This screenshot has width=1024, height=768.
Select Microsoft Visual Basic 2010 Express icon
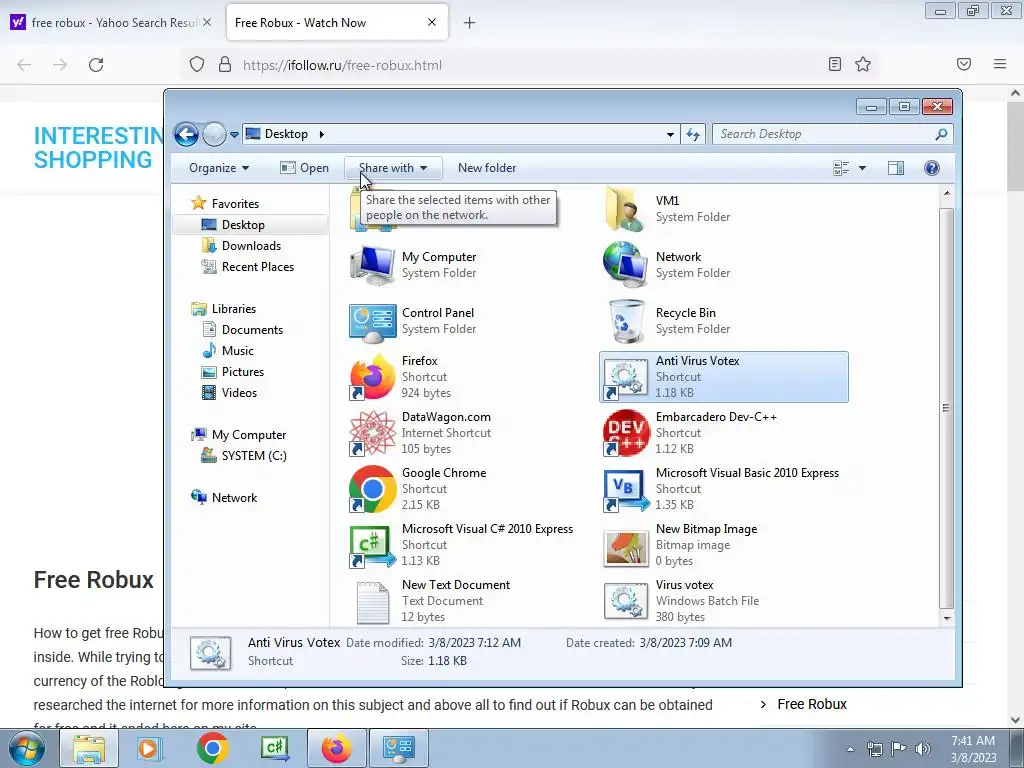(x=626, y=490)
